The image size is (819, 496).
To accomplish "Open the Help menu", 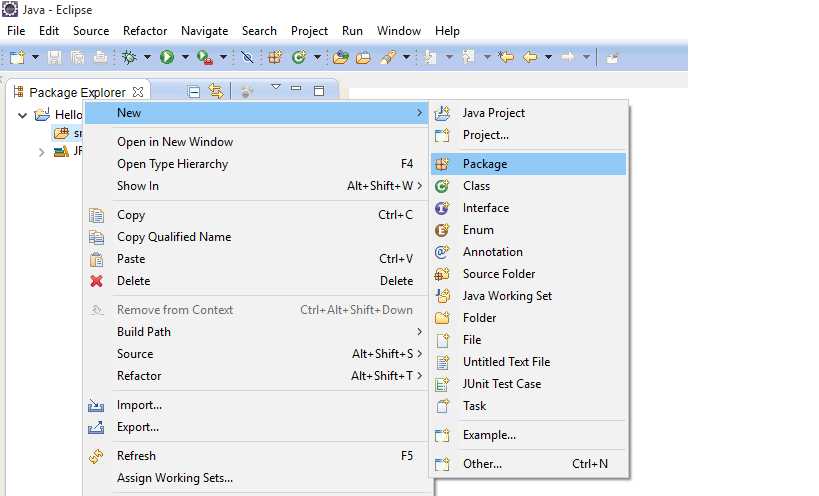I will tap(447, 31).
